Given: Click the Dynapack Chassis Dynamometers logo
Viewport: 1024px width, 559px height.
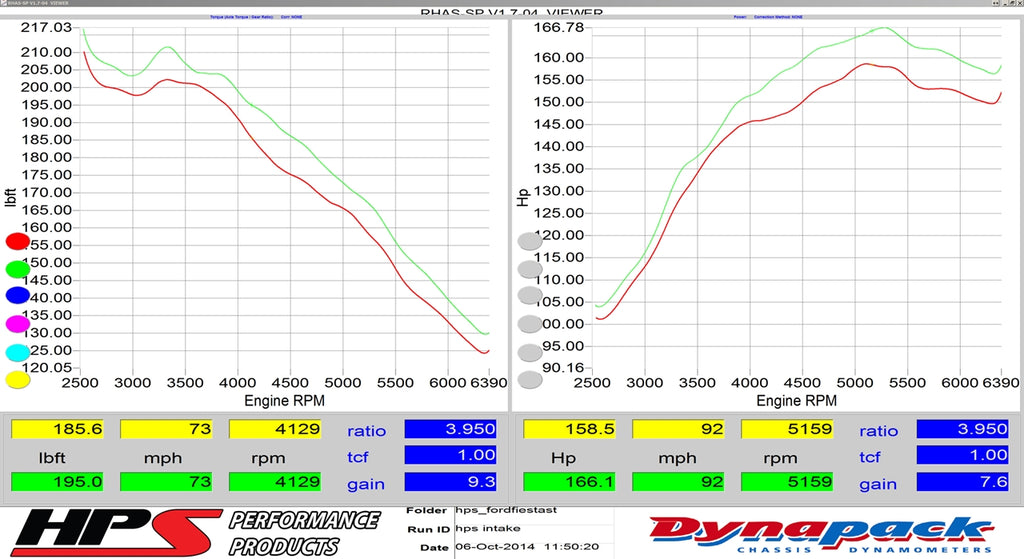Looking at the screenshot, I should click(820, 534).
